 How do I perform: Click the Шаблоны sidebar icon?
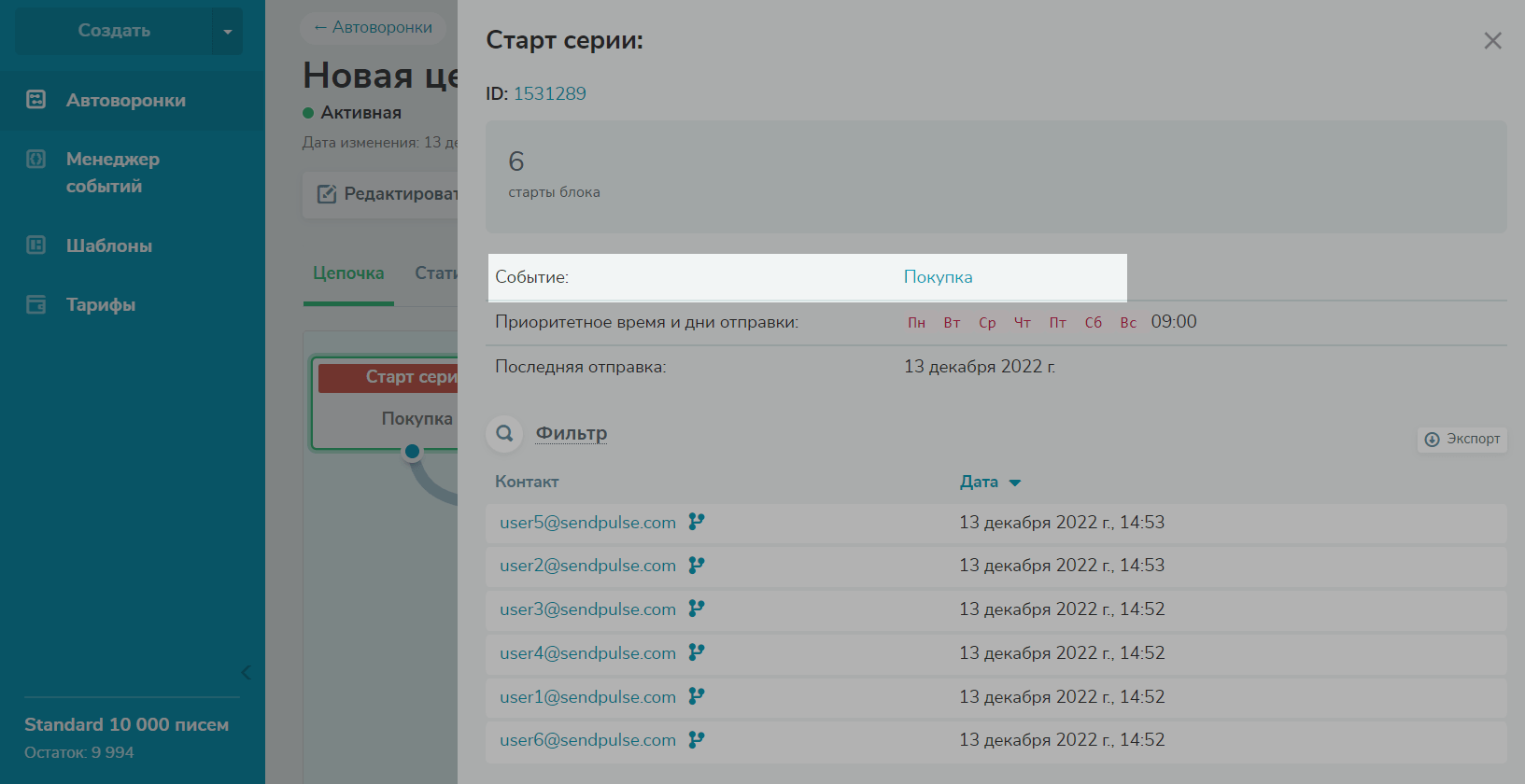click(x=36, y=245)
